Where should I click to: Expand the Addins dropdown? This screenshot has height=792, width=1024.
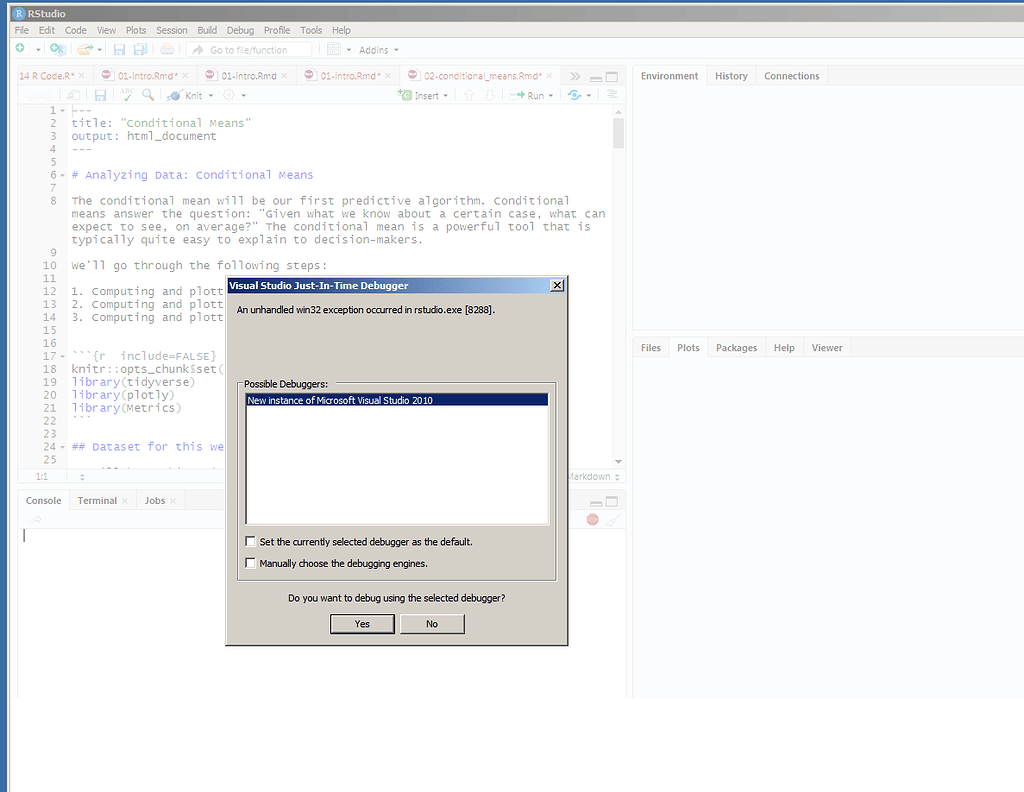pos(379,50)
